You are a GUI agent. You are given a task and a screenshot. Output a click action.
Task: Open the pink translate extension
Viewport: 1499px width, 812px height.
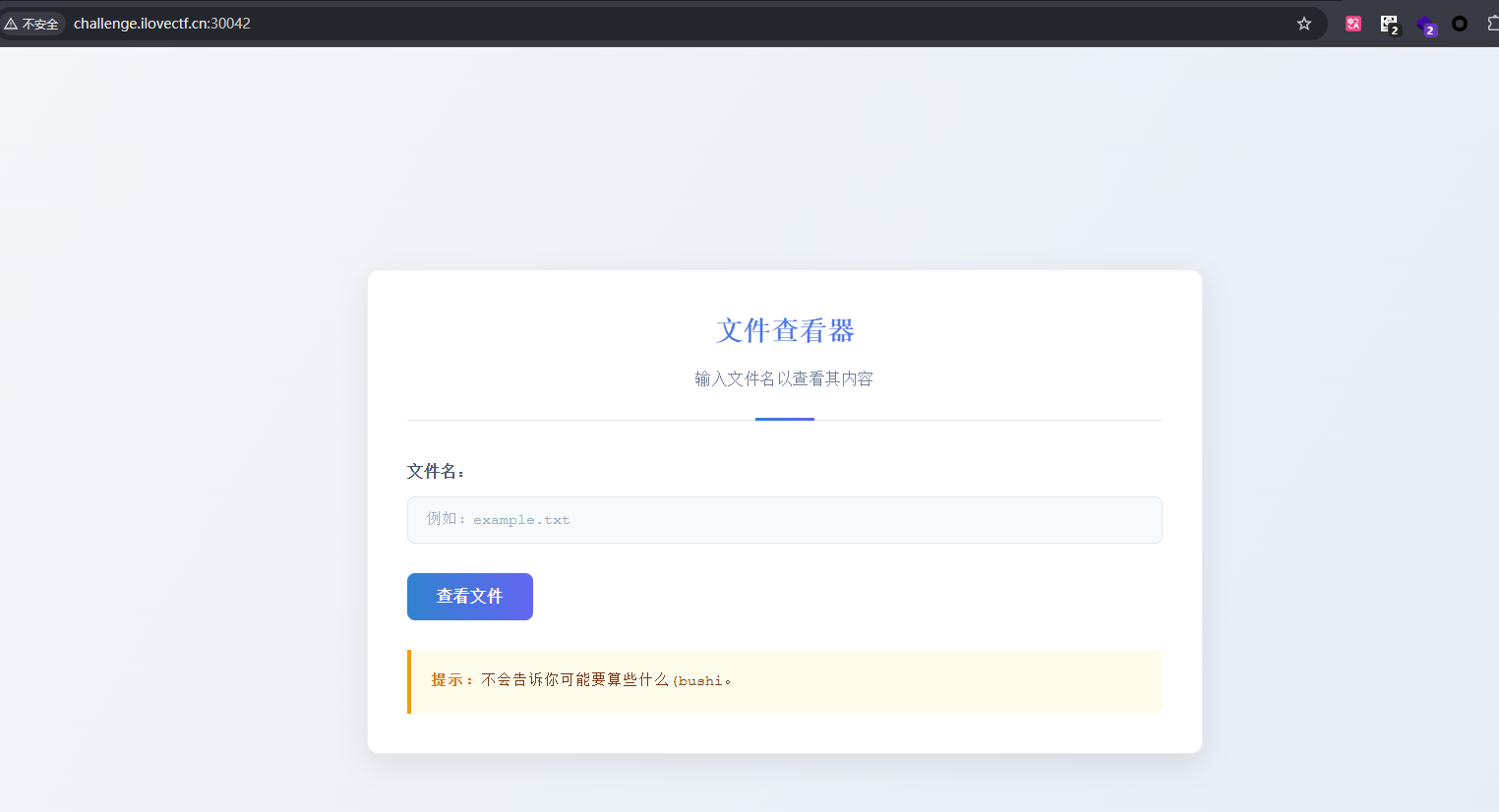[1353, 24]
